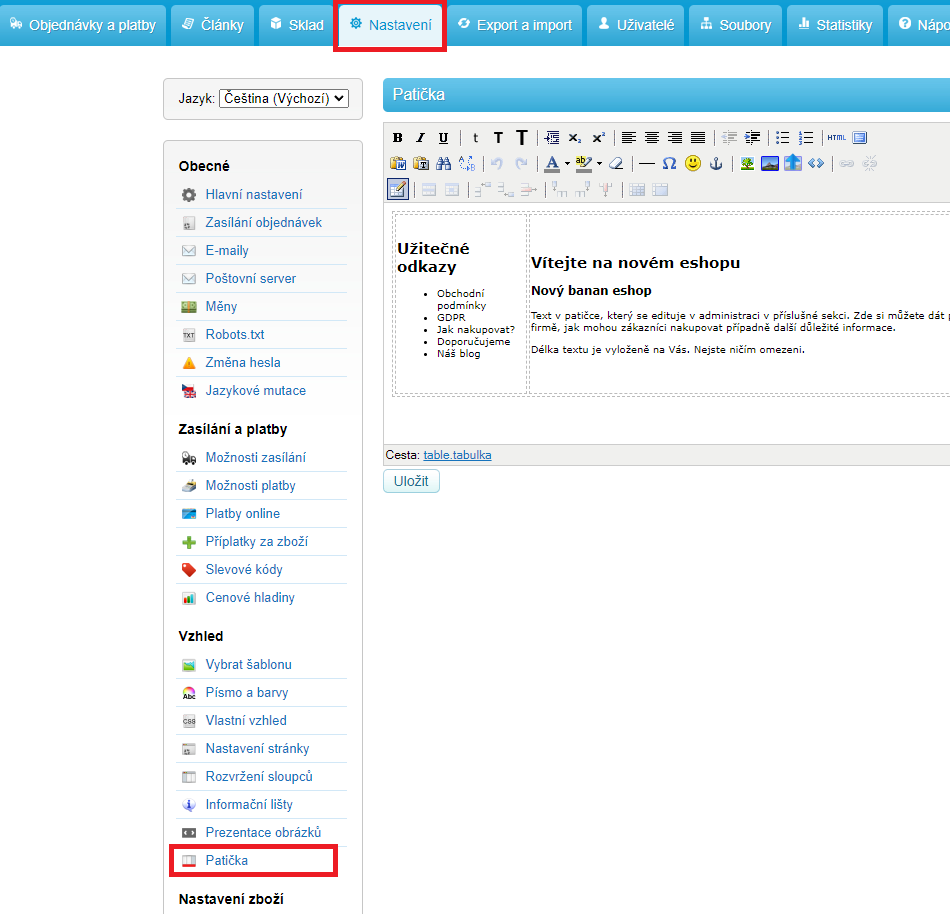Click the anchor icon in the toolbar

pos(715,163)
